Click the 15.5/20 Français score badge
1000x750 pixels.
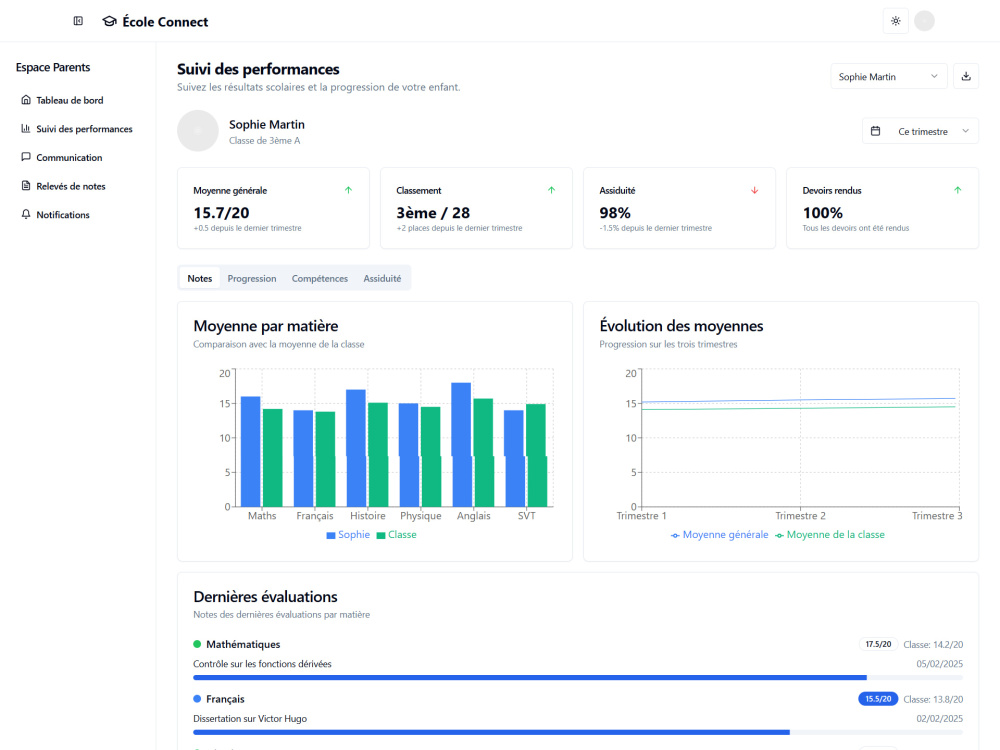(878, 699)
